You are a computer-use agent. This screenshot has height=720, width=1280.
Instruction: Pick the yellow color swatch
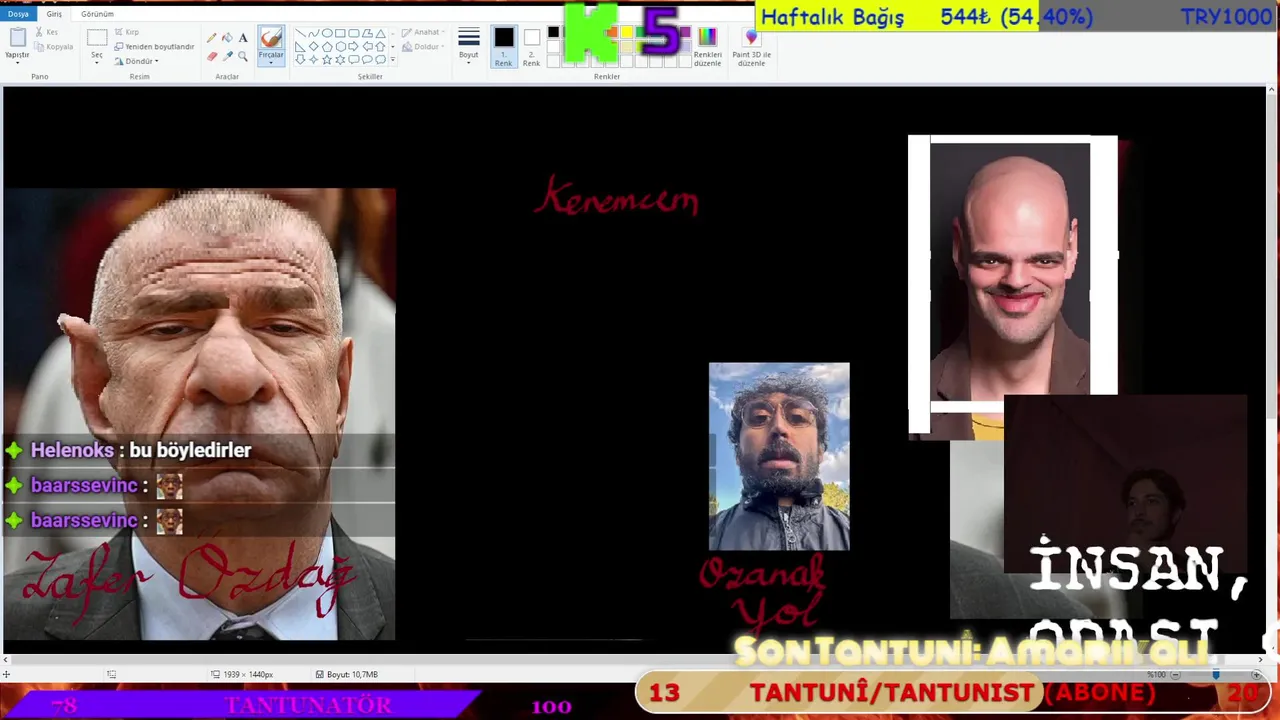pos(626,32)
